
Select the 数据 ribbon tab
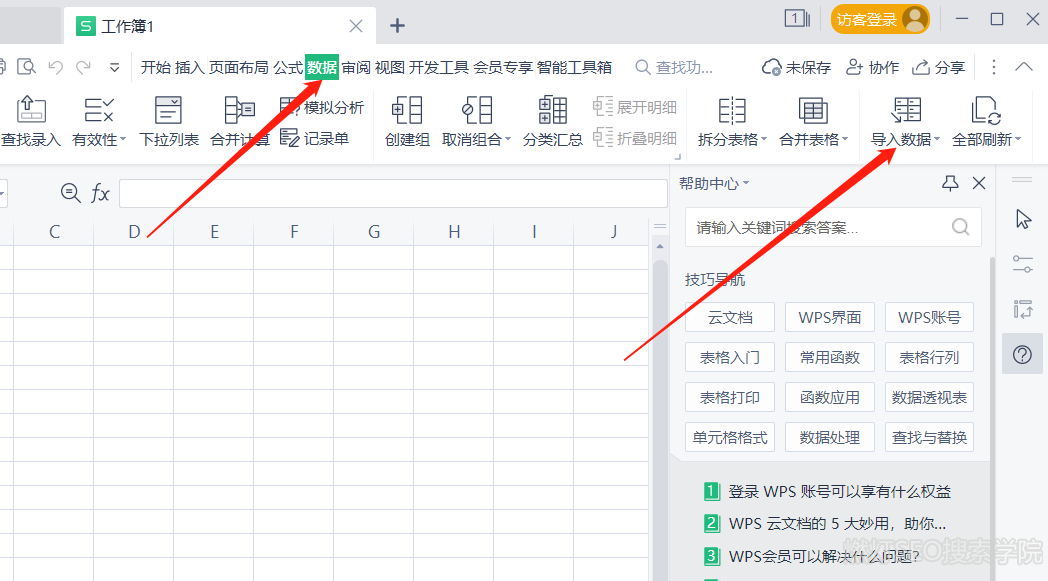(321, 68)
